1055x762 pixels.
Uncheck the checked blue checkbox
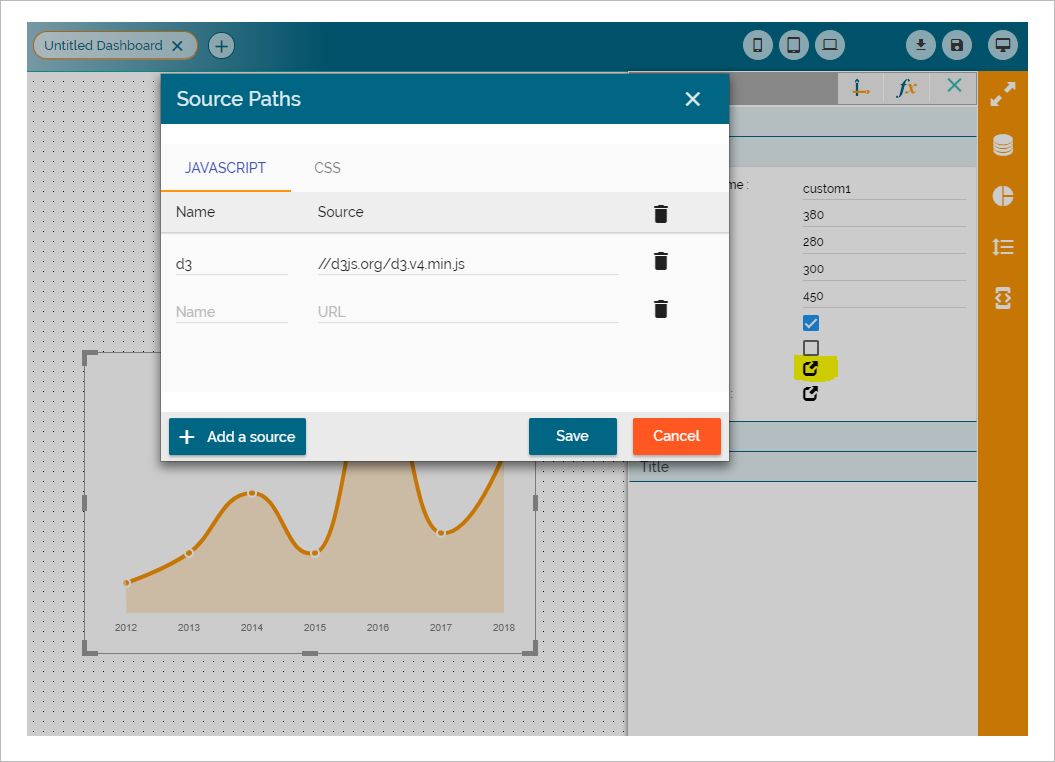tap(811, 323)
